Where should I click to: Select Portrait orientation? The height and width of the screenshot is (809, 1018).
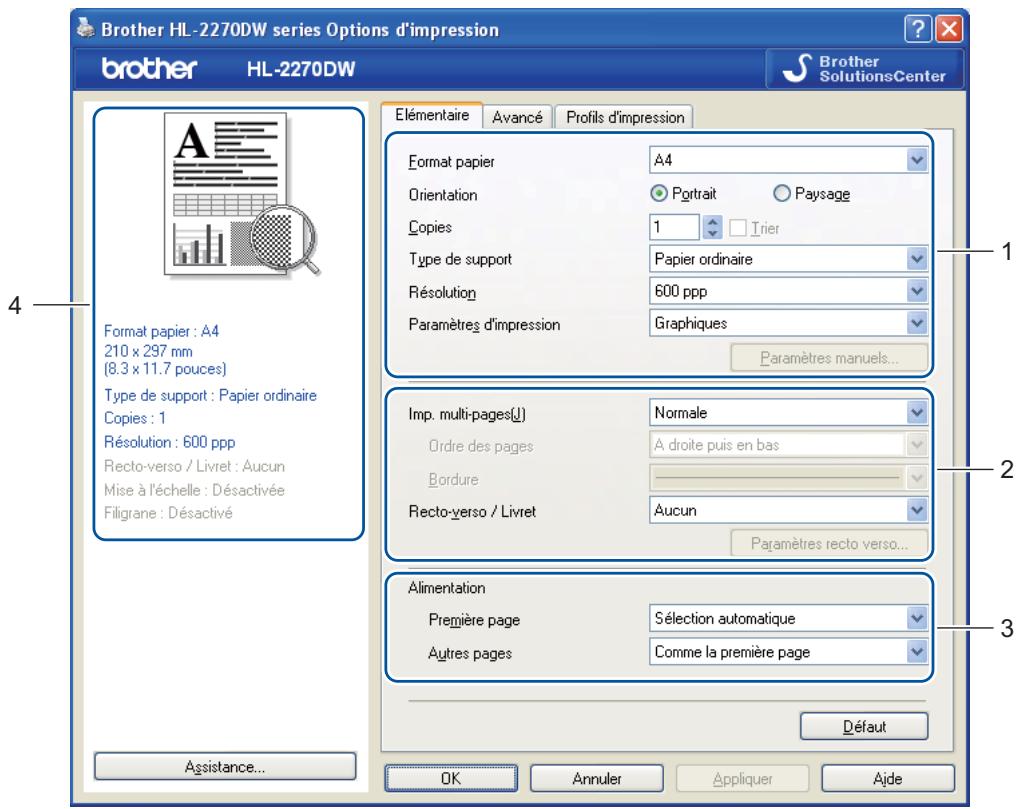point(683,193)
